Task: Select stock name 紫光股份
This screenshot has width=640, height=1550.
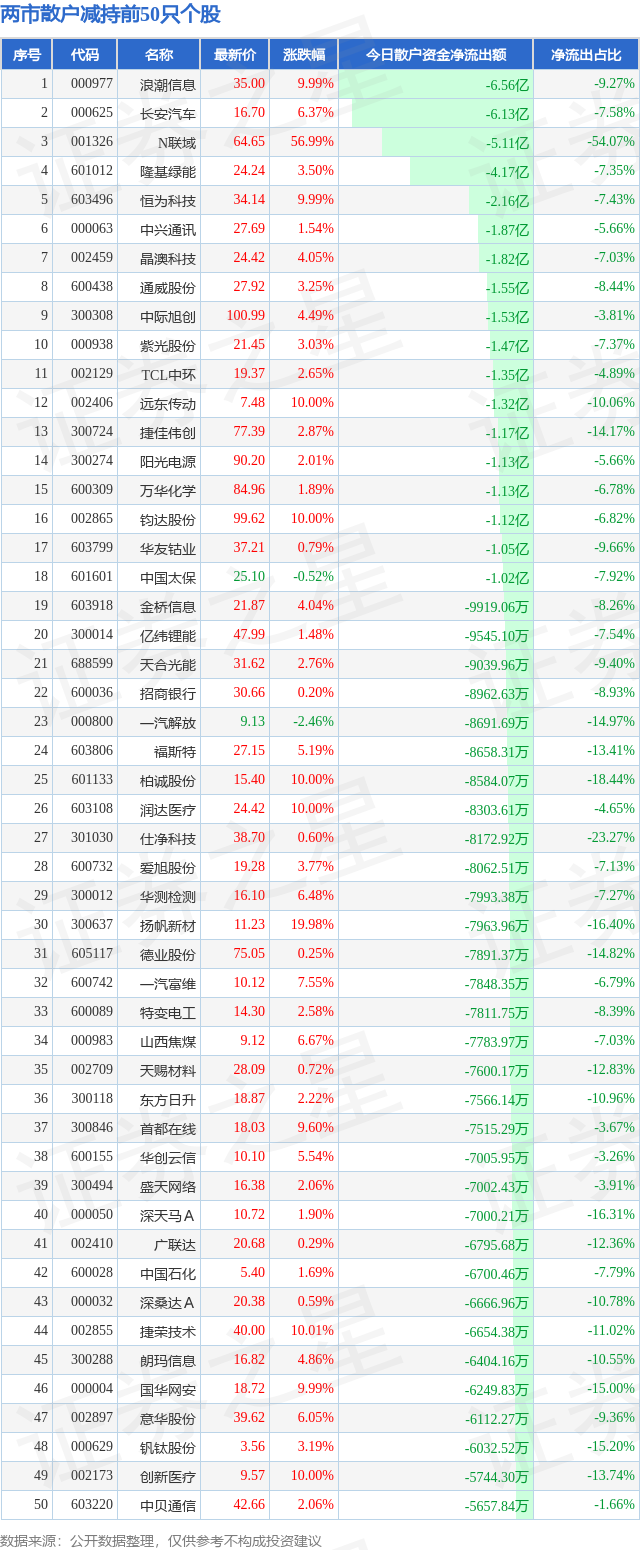Action: tap(168, 345)
